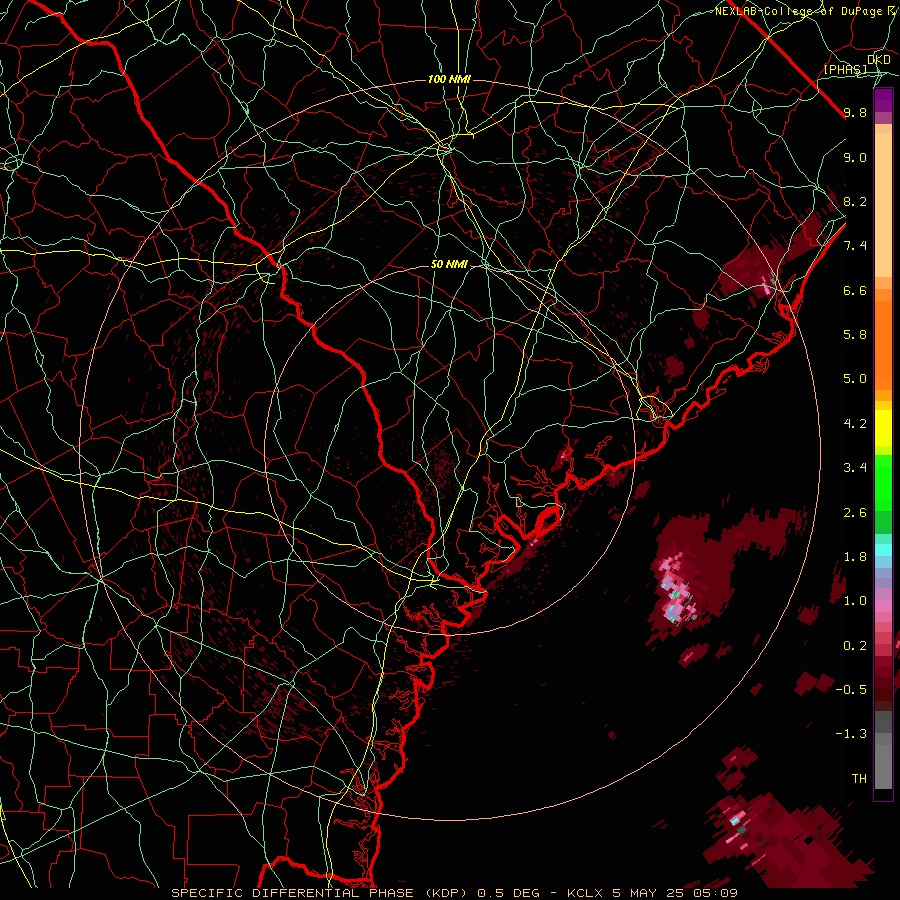The width and height of the screenshot is (900, 900).
Task: Click the 6.6 scale value
Action: coord(855,290)
